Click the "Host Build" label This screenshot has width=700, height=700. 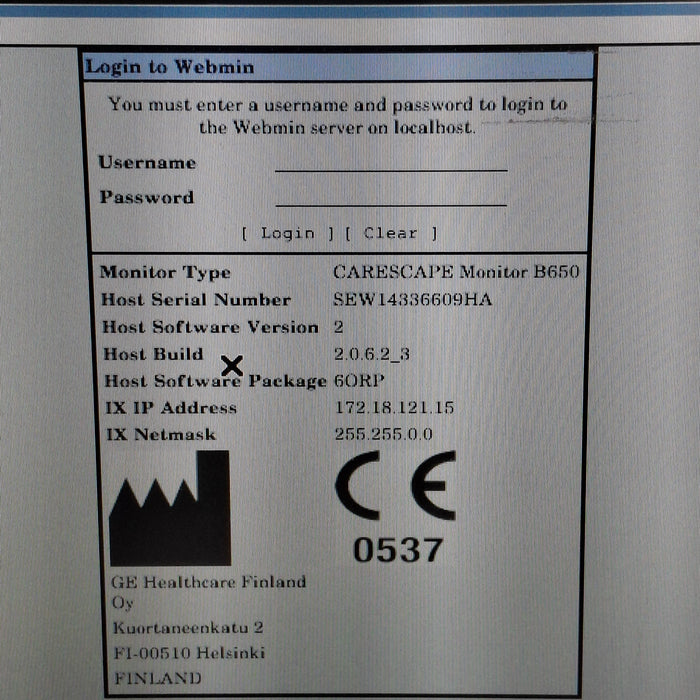(153, 354)
